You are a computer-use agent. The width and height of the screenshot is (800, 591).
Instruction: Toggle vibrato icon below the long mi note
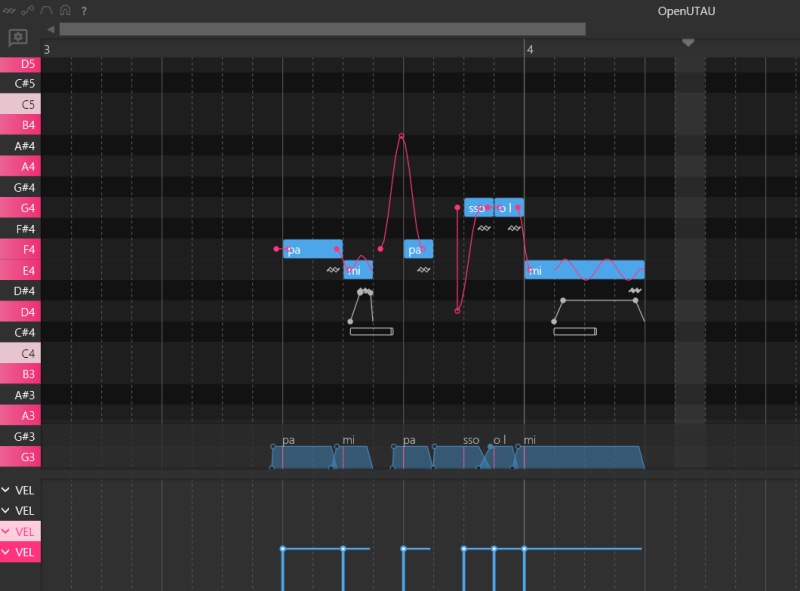coord(635,290)
